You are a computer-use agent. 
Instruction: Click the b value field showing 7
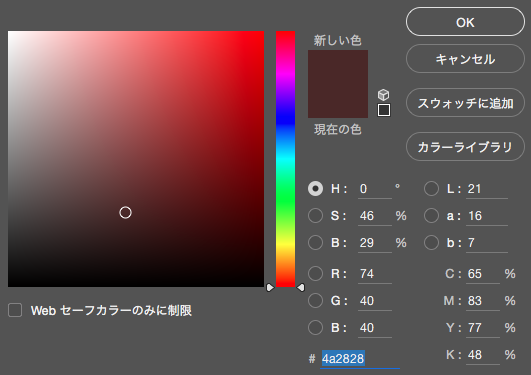click(487, 243)
